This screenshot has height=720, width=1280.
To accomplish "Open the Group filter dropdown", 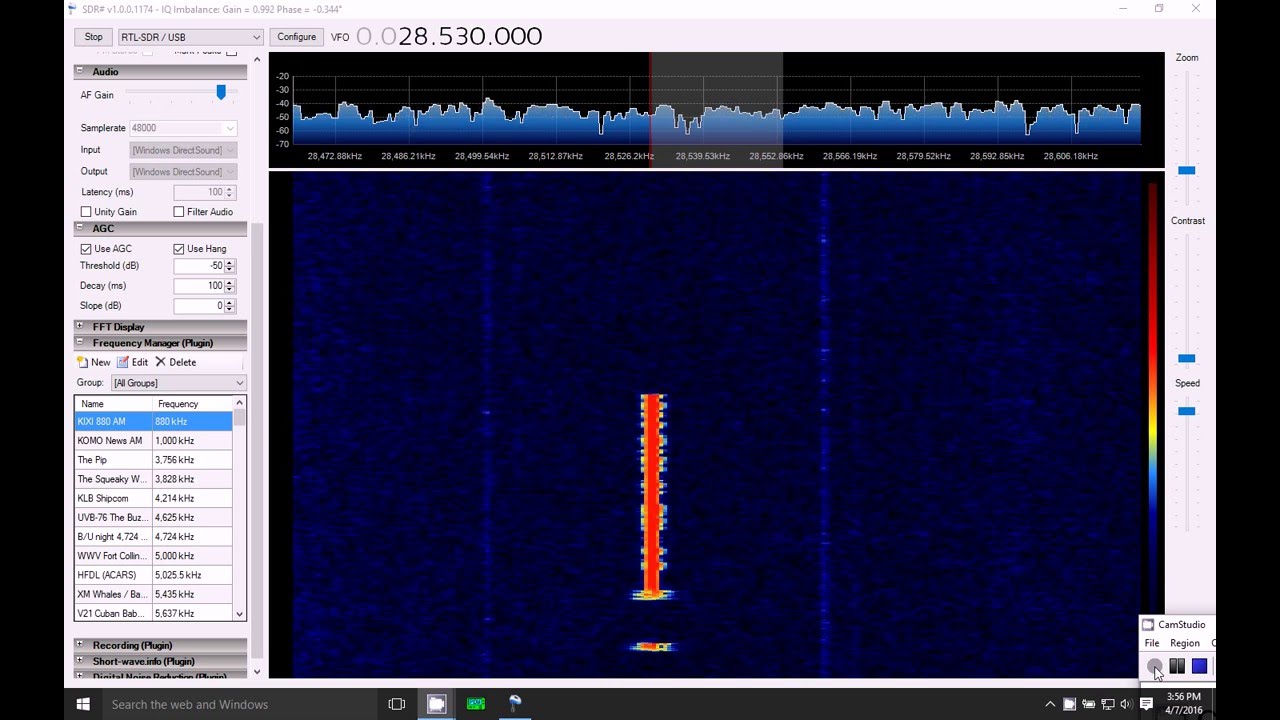I will pyautogui.click(x=178, y=383).
